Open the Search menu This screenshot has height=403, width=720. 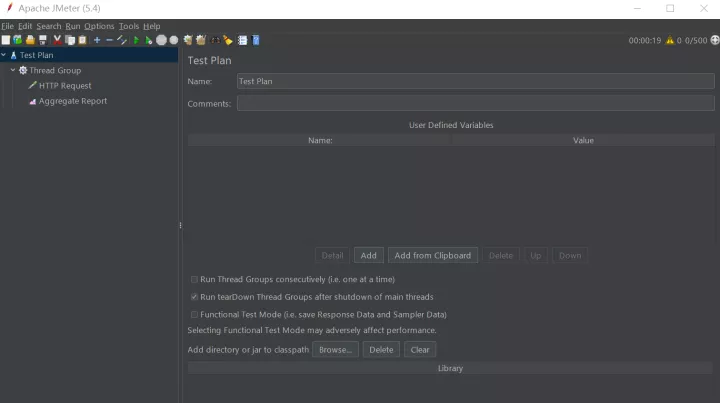(49, 26)
